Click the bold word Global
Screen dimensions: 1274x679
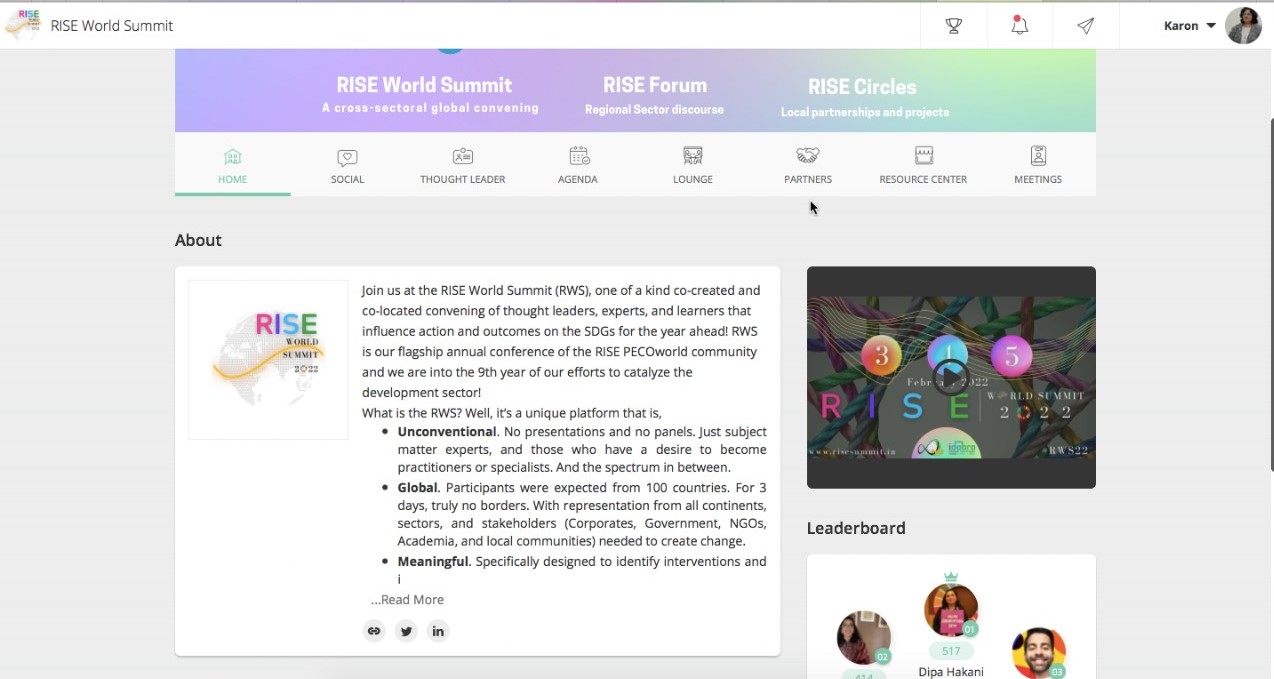[x=417, y=488]
